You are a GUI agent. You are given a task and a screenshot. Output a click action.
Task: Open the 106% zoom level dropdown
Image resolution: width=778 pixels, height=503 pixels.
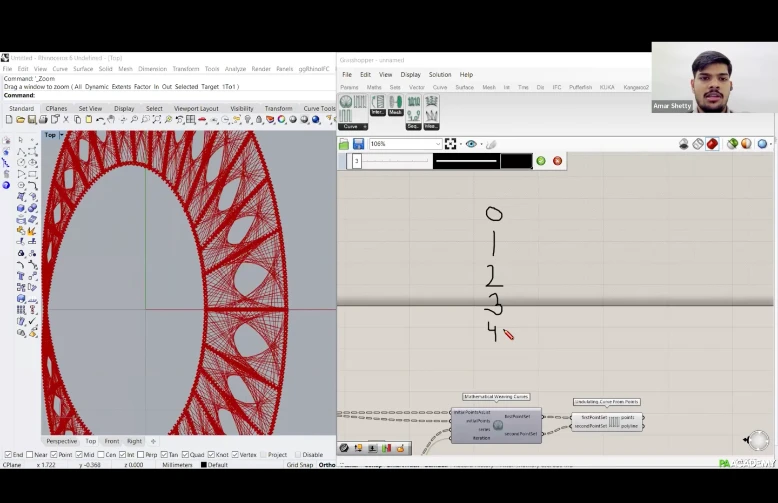tap(436, 144)
